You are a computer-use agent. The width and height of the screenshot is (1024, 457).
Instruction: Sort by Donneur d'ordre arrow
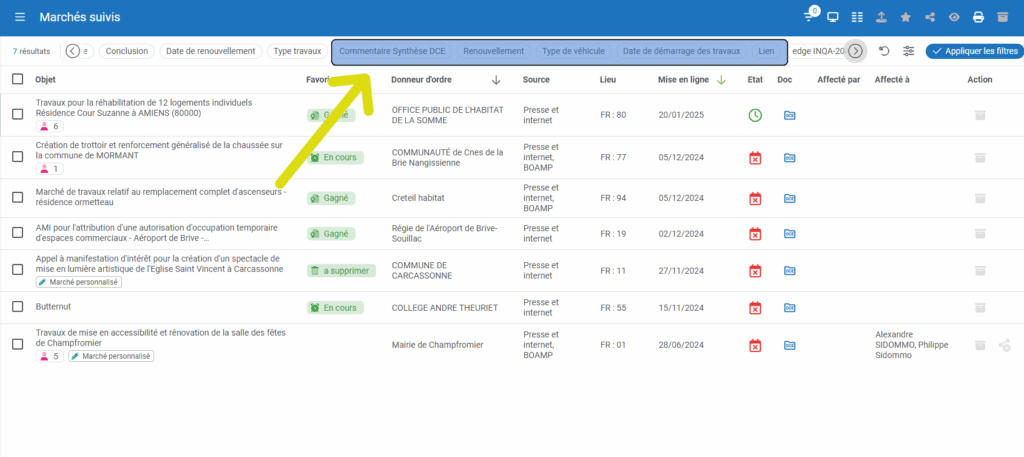(x=496, y=80)
